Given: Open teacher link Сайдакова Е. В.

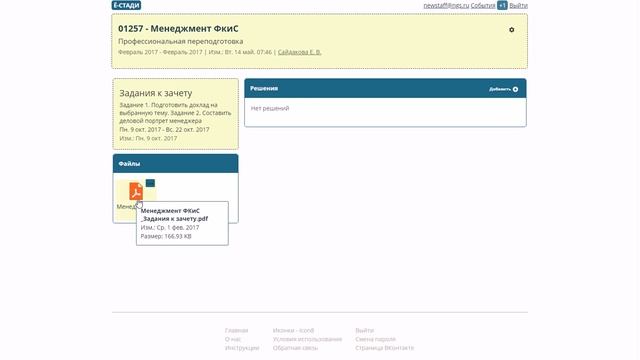Looking at the screenshot, I should (x=300, y=52).
